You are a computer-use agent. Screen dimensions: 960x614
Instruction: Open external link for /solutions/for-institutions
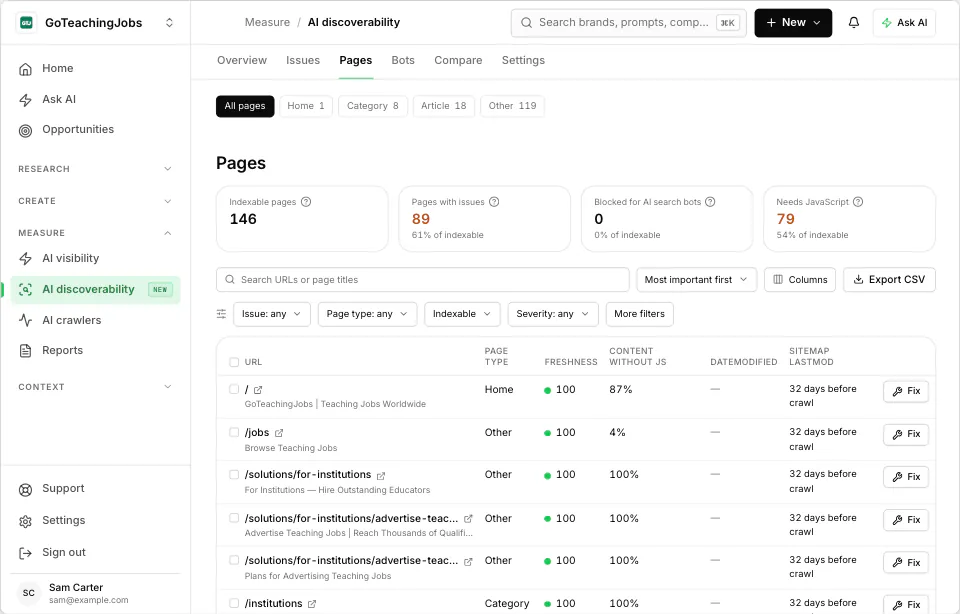[381, 476]
